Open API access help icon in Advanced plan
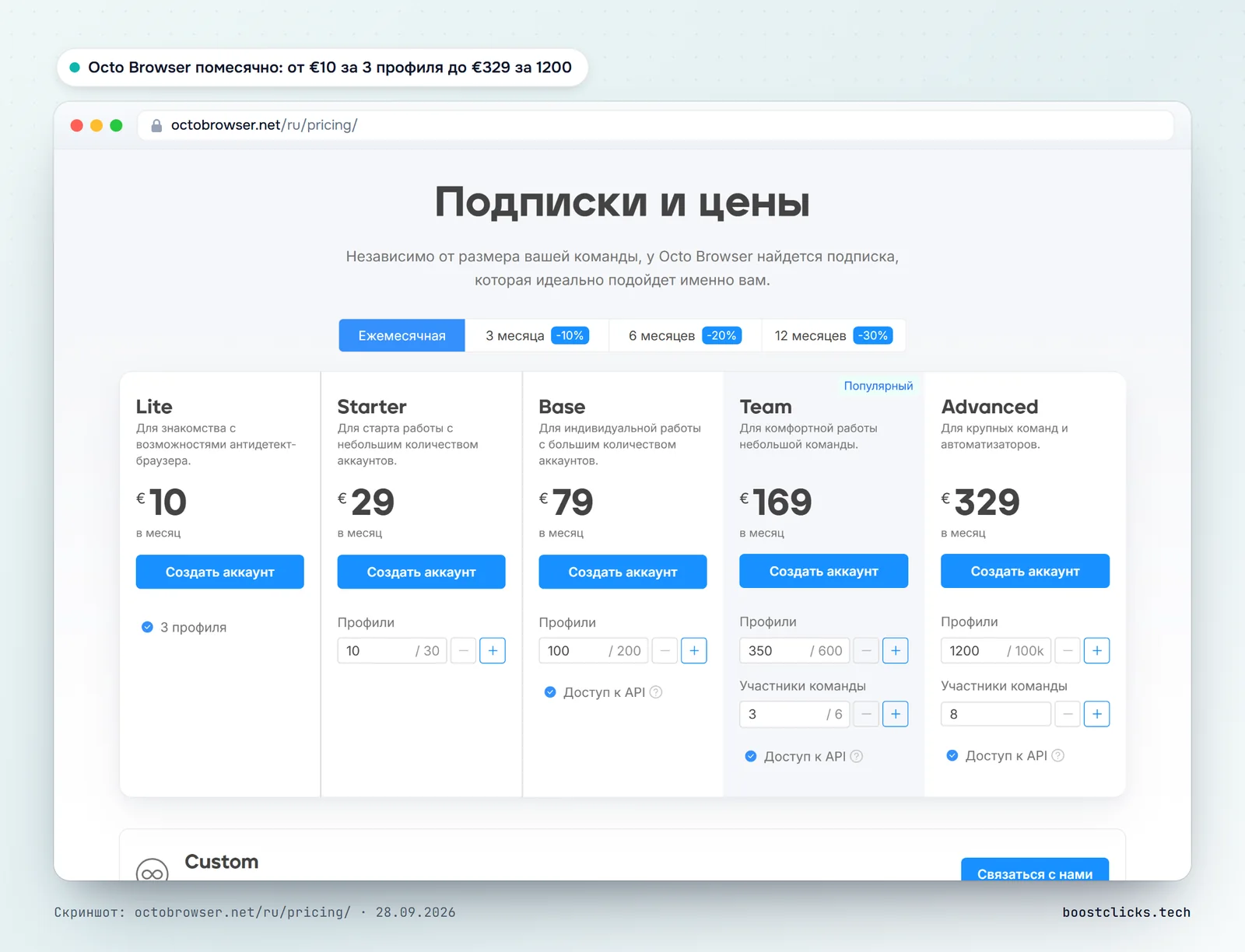The width and height of the screenshot is (1245, 952). tap(1058, 755)
